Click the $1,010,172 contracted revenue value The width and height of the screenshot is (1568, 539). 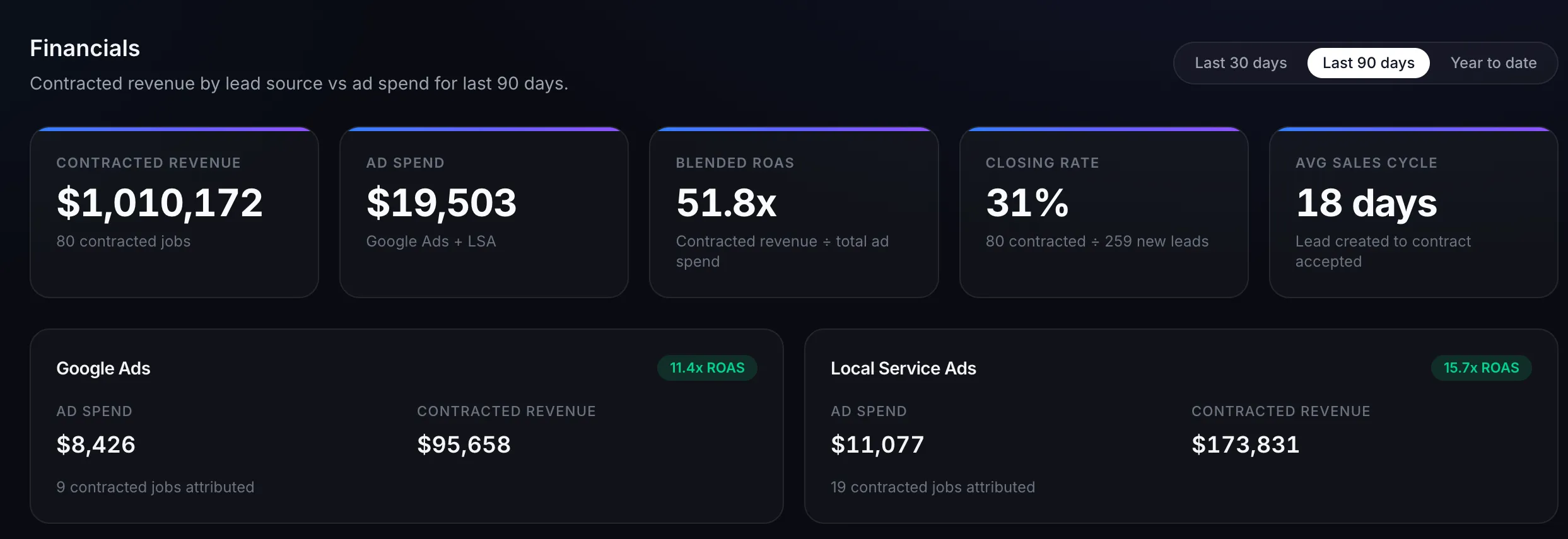160,203
